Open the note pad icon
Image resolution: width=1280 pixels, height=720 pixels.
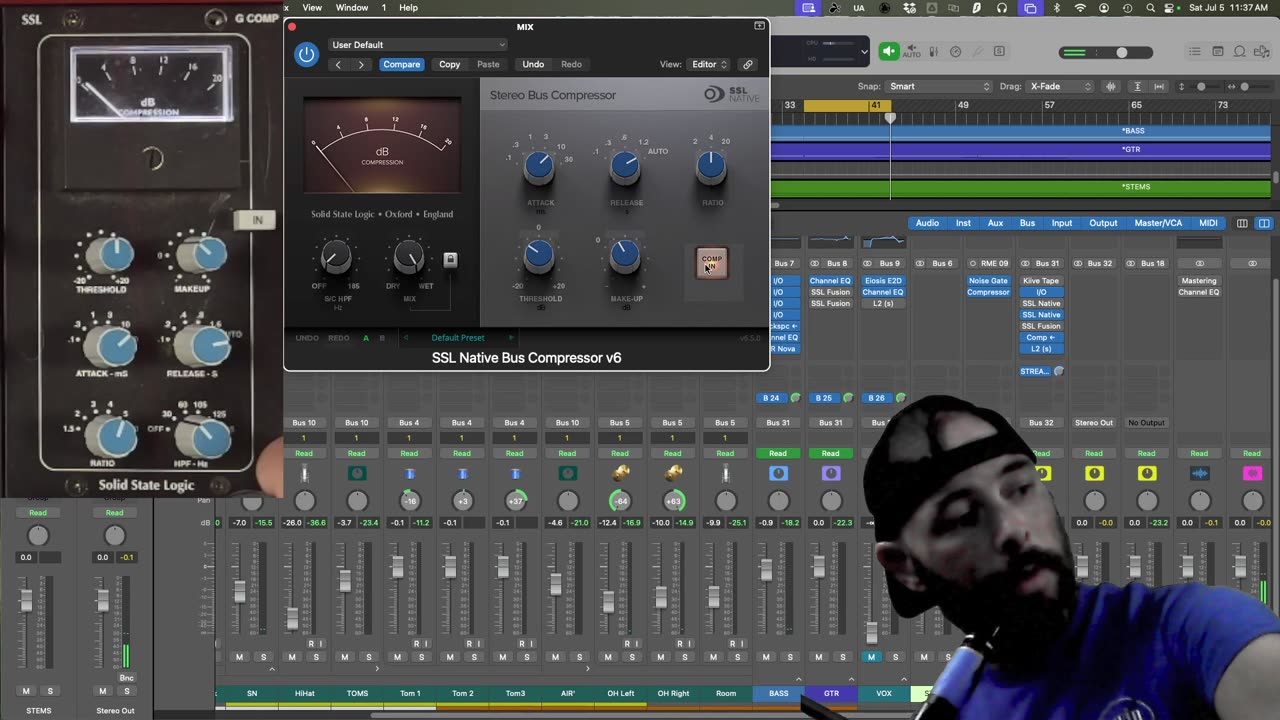tap(1217, 52)
